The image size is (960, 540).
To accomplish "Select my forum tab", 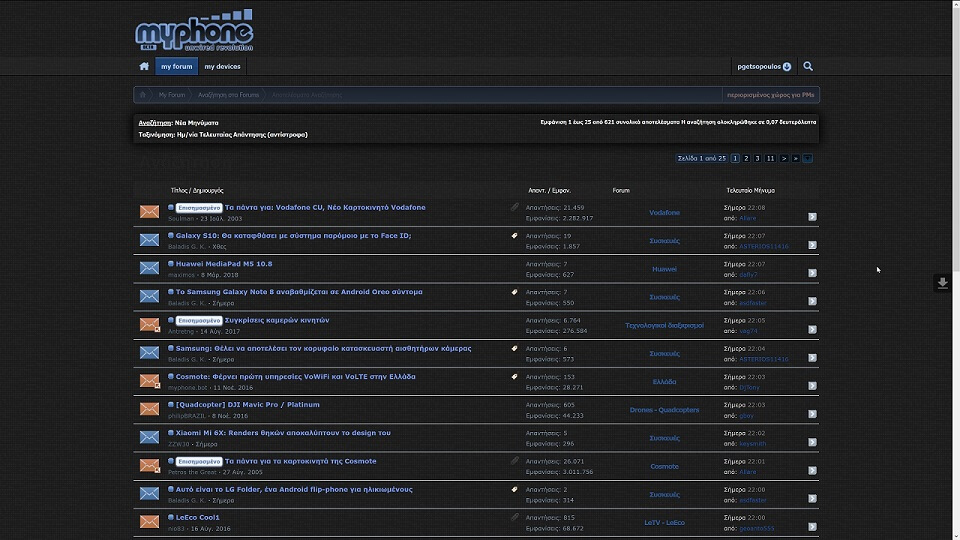I will pyautogui.click(x=176, y=66).
